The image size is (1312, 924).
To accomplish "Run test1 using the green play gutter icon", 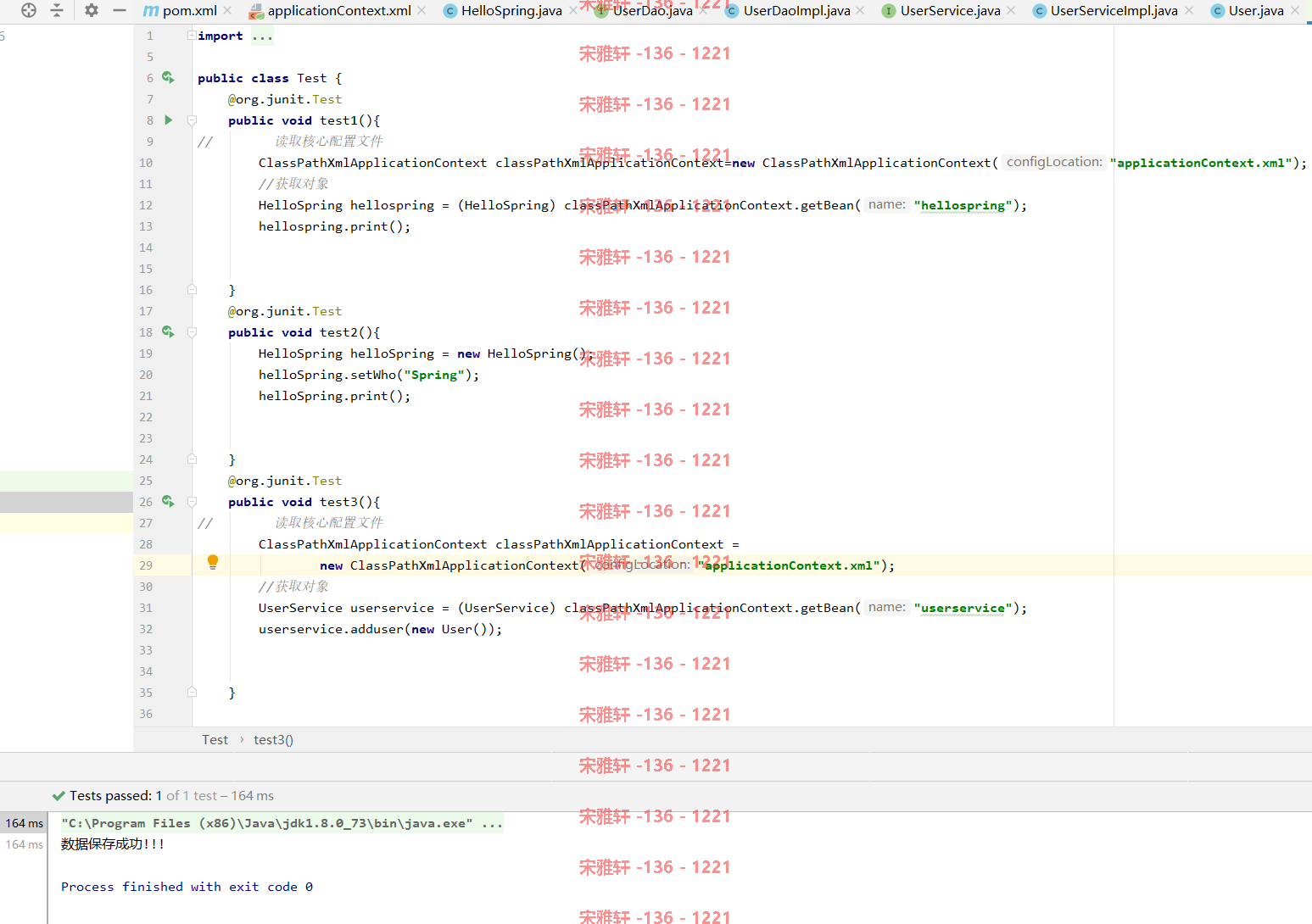I will click(x=168, y=120).
